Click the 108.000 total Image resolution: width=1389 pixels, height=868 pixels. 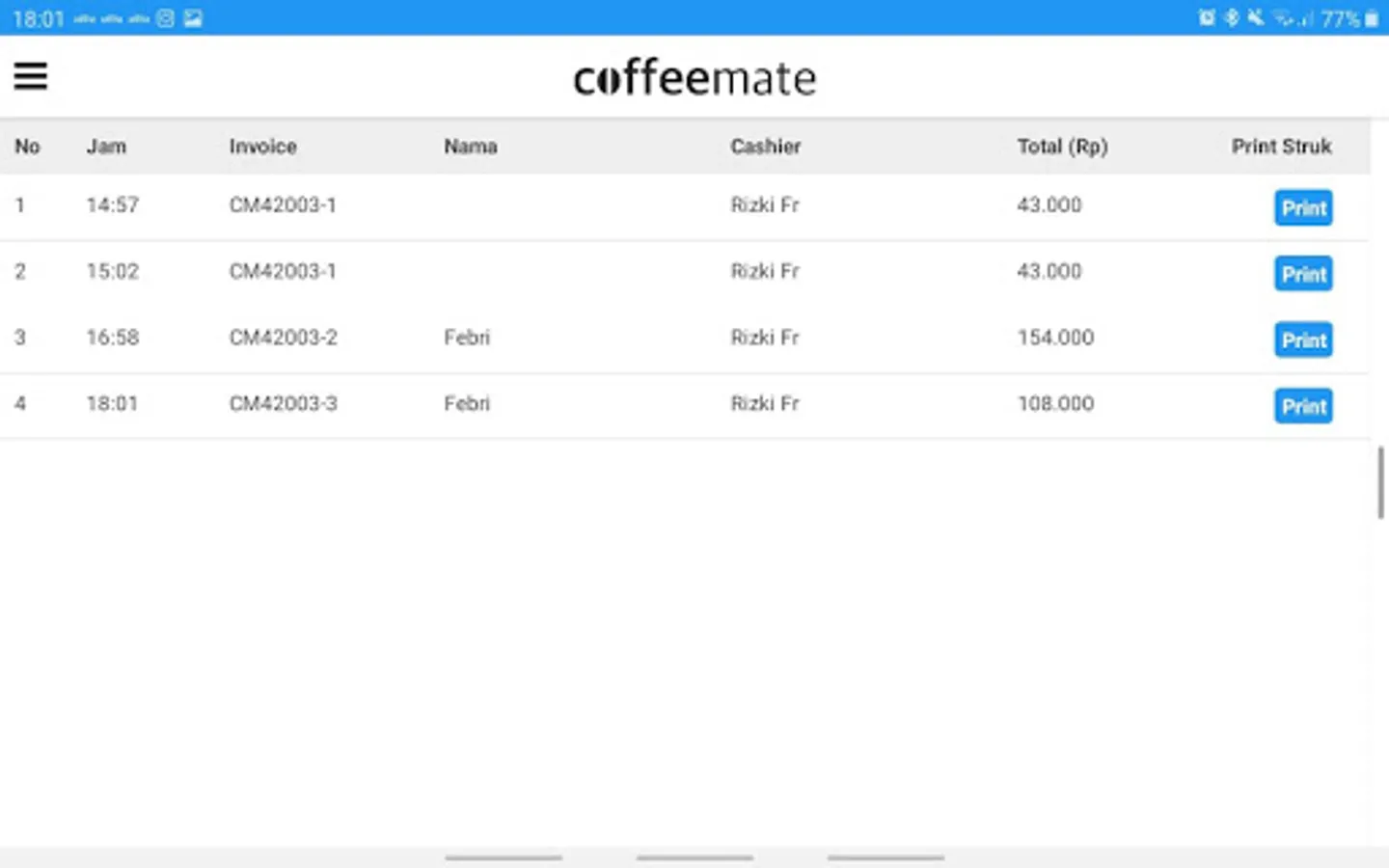tap(1055, 403)
